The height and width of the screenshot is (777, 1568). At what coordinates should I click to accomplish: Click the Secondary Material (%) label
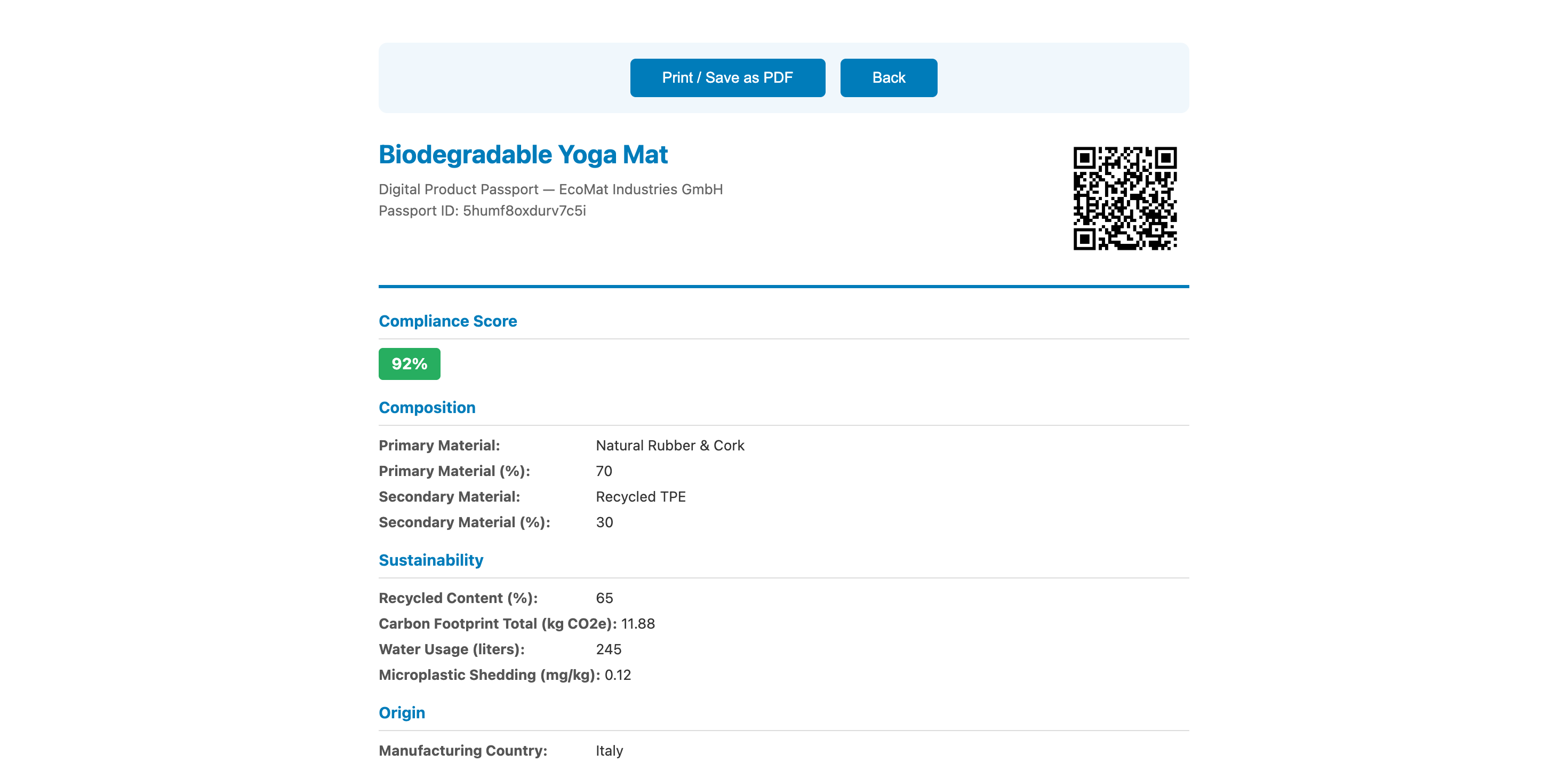pos(464,522)
